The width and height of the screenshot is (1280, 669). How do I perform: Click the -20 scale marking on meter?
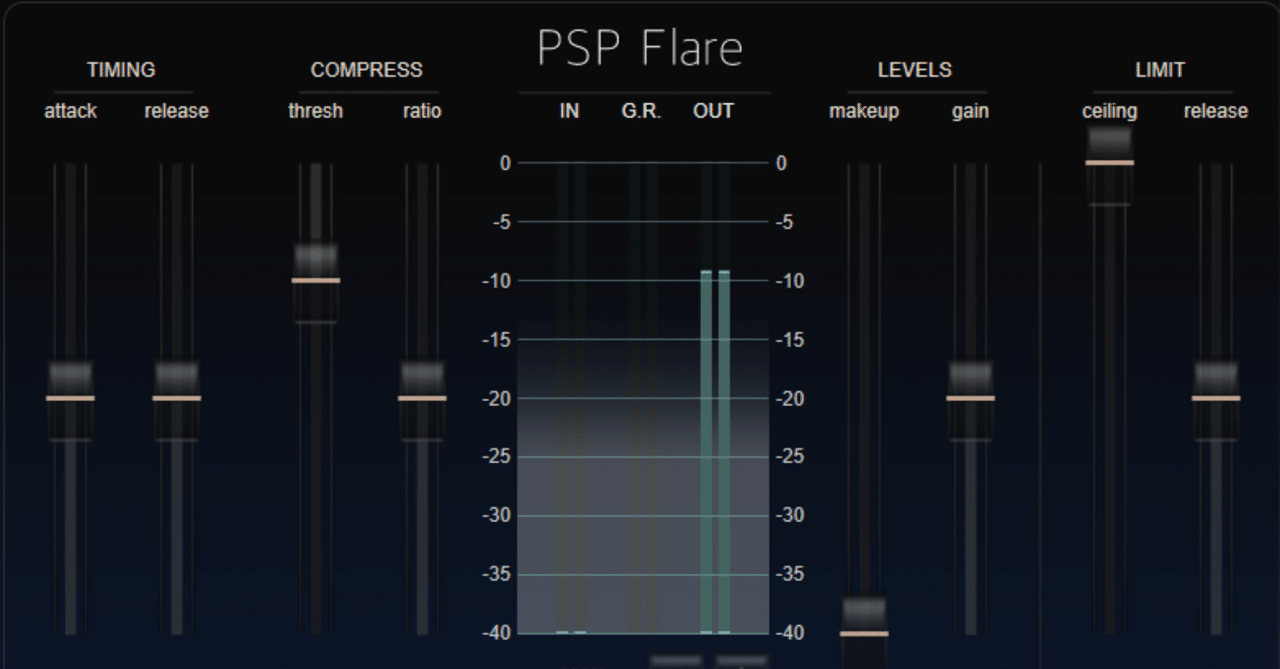pyautogui.click(x=496, y=398)
